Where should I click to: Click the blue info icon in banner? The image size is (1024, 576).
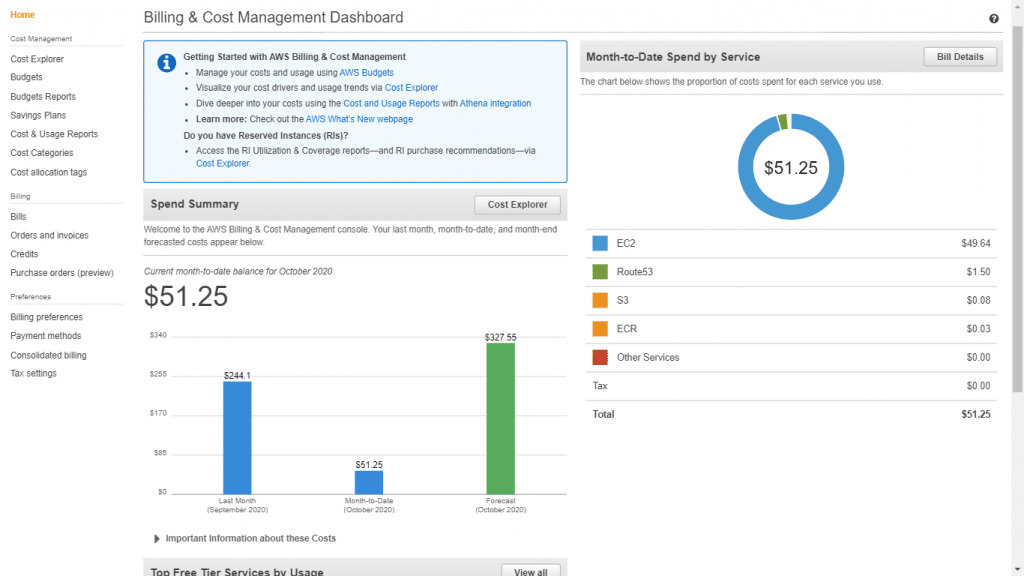[x=167, y=63]
